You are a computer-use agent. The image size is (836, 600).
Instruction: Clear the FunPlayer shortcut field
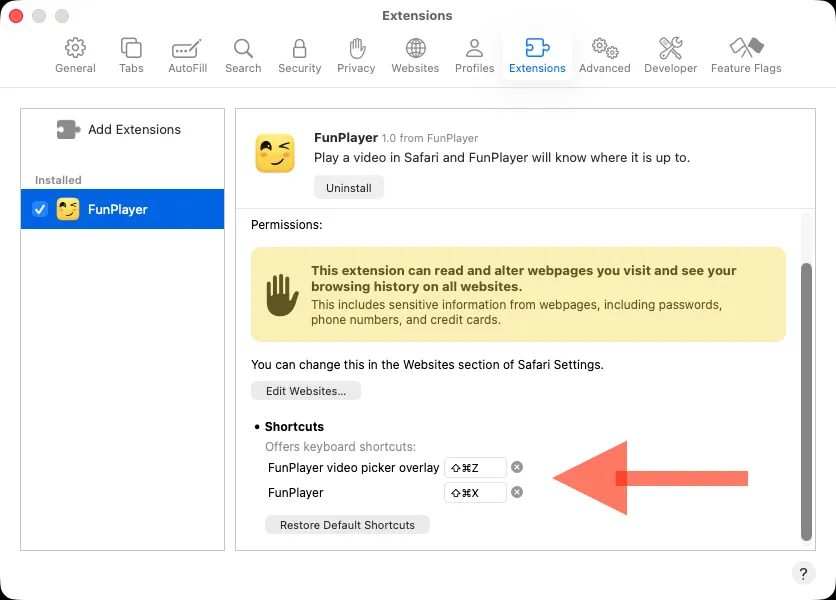tap(517, 492)
